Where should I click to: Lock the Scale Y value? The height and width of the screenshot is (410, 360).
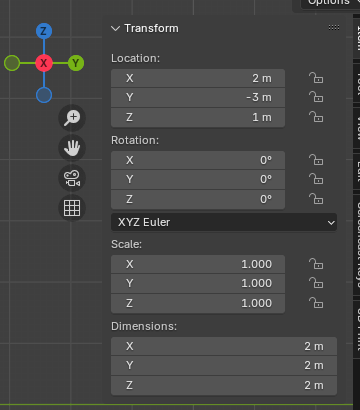click(x=316, y=283)
